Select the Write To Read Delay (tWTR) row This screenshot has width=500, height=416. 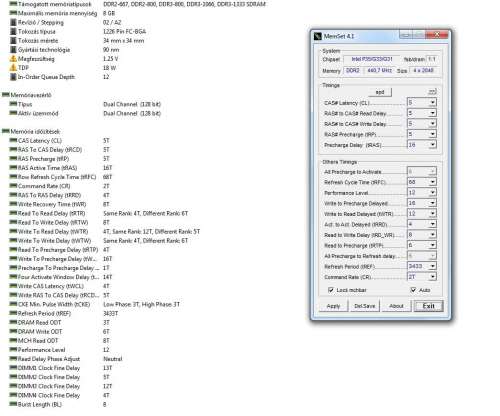[105, 231]
